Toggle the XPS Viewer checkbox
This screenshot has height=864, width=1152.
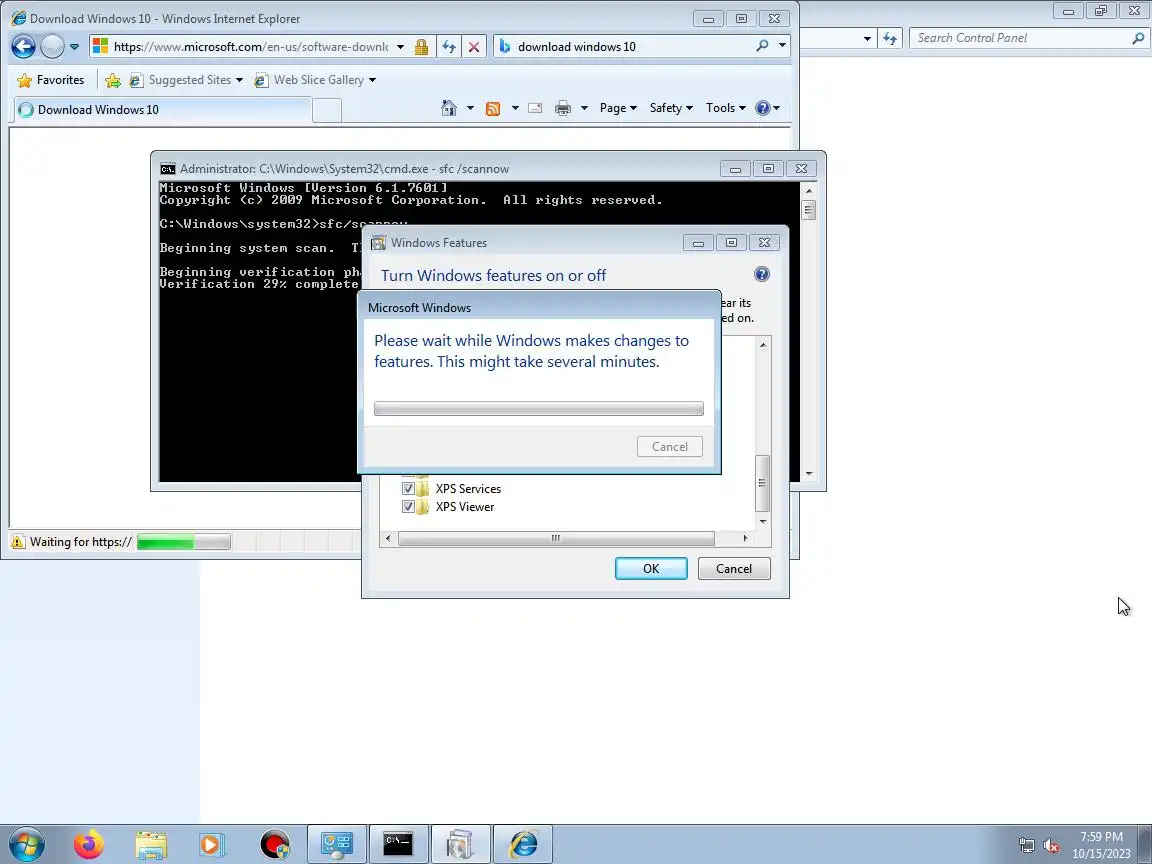click(x=408, y=507)
